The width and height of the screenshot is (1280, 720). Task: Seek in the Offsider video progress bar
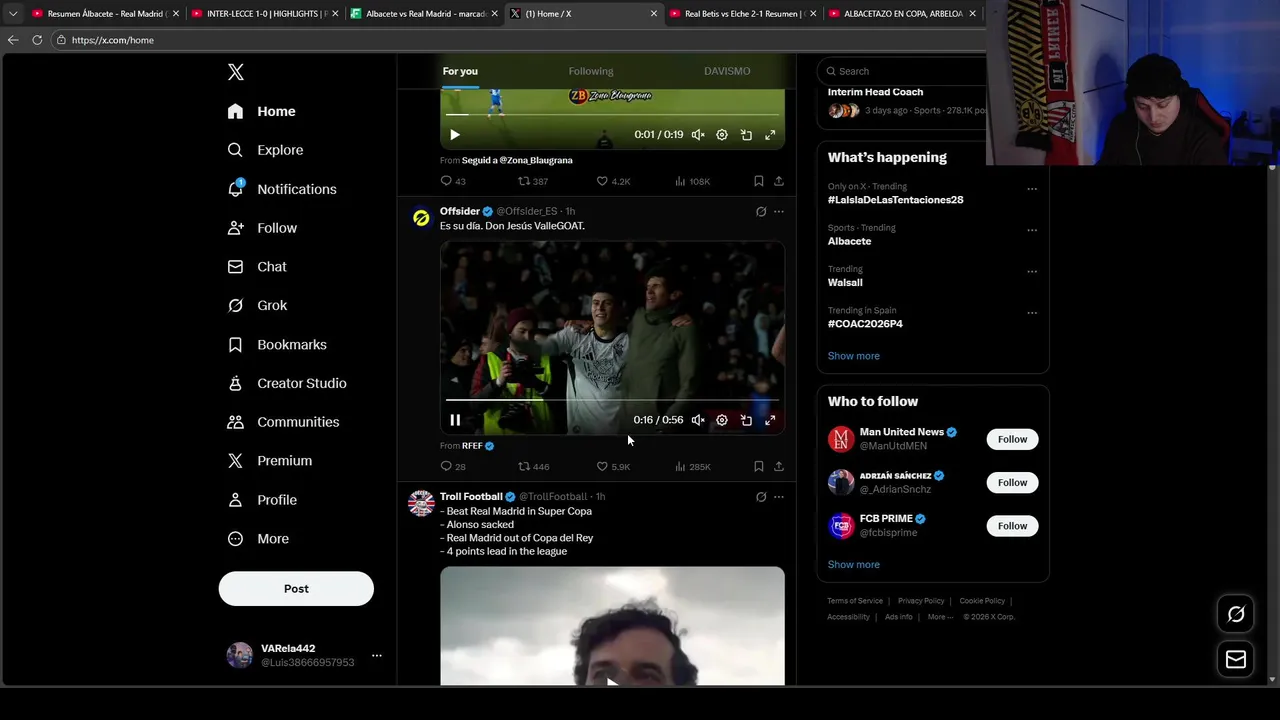612,400
